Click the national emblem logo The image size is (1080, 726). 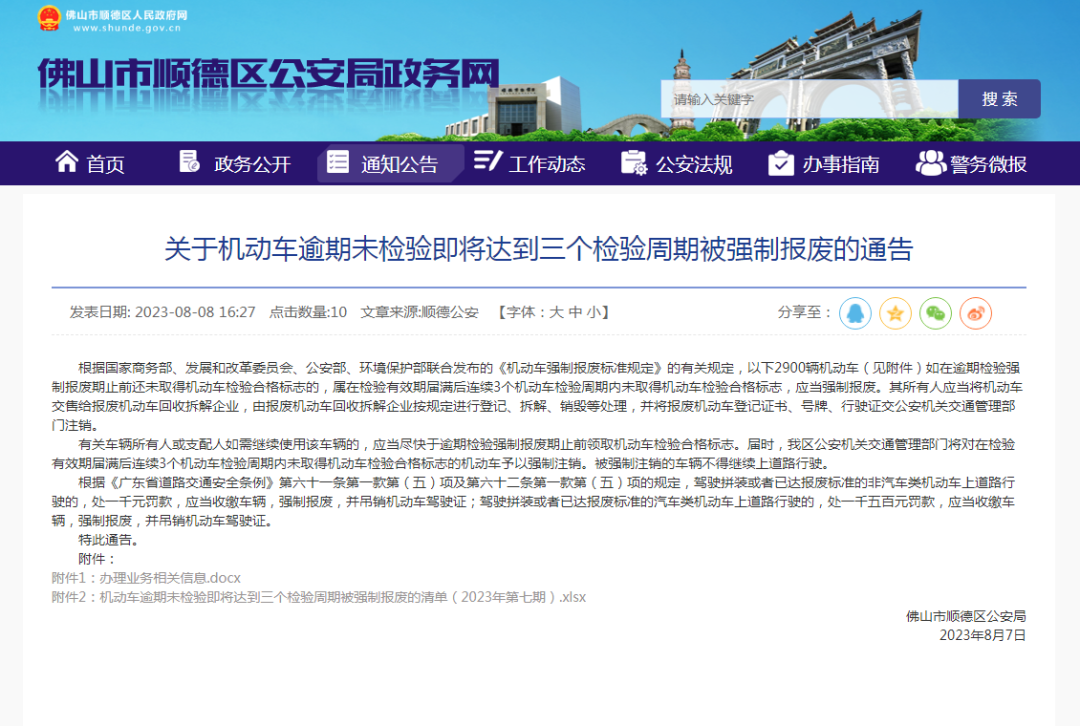pyautogui.click(x=48, y=19)
